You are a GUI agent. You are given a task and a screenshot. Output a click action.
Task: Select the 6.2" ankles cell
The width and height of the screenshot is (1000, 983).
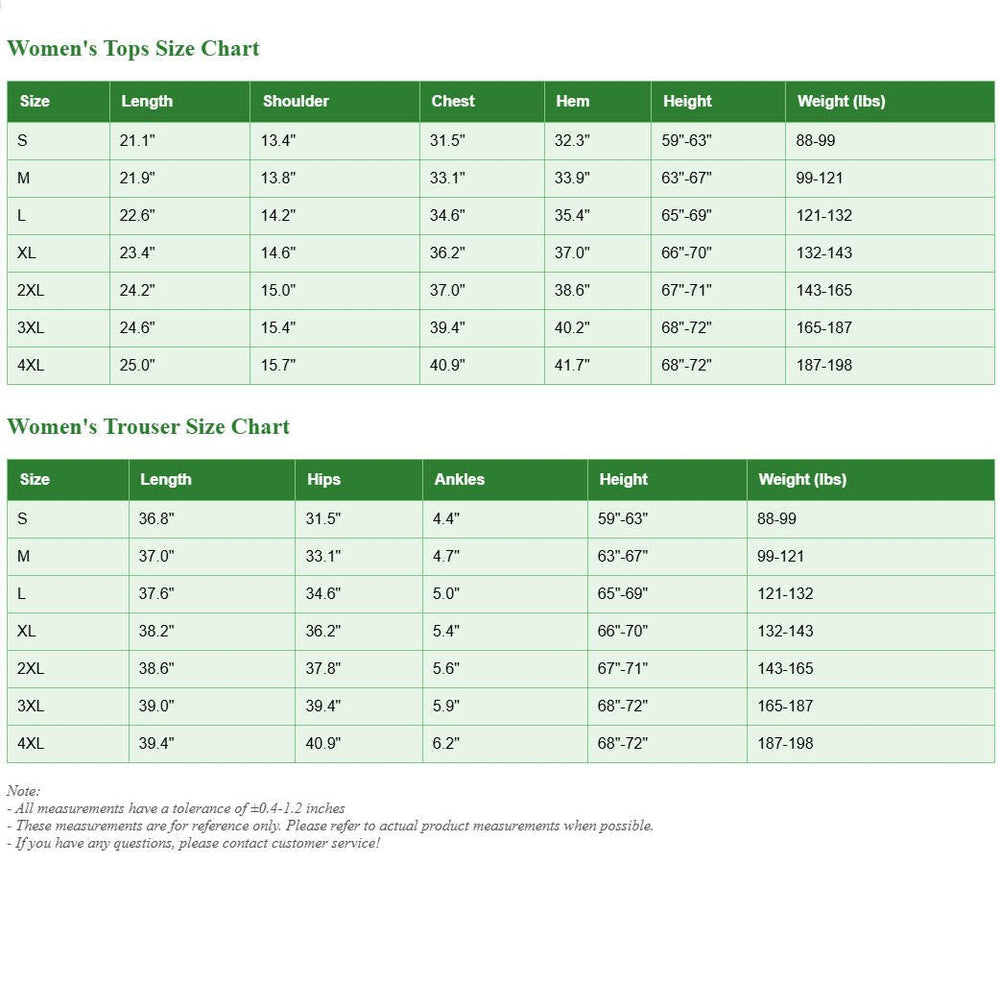point(445,743)
